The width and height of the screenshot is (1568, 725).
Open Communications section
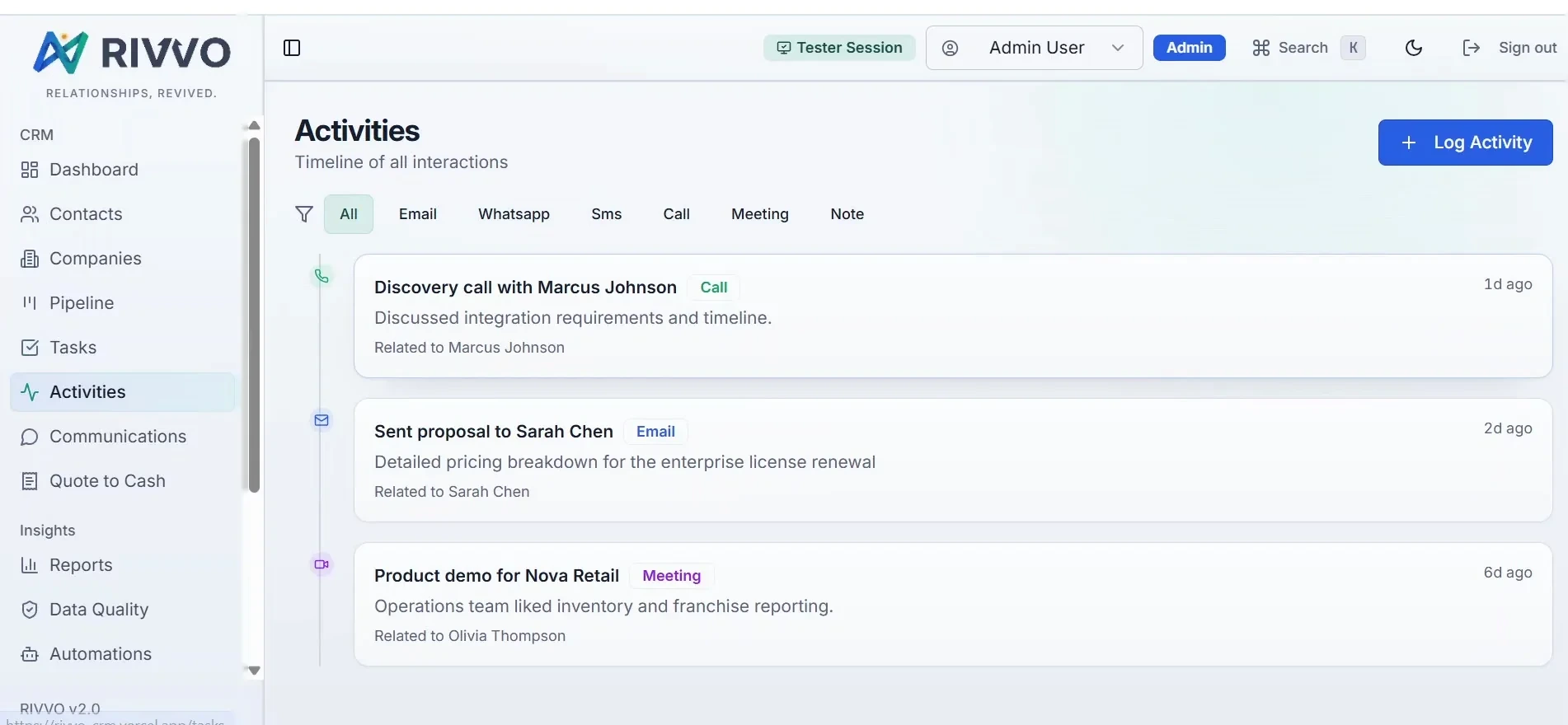click(123, 437)
